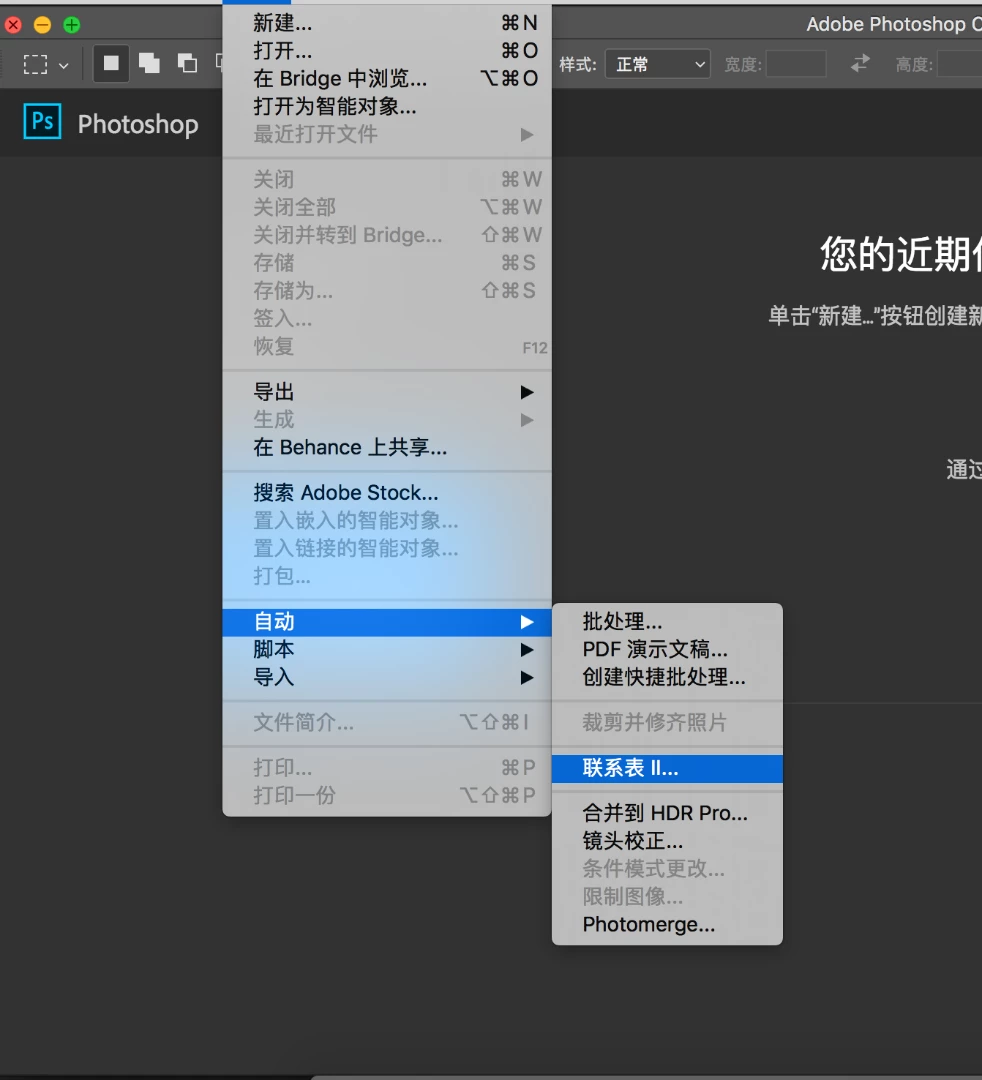Select 在 Bridge 中浏览... menu item
The image size is (982, 1080).
[387, 79]
